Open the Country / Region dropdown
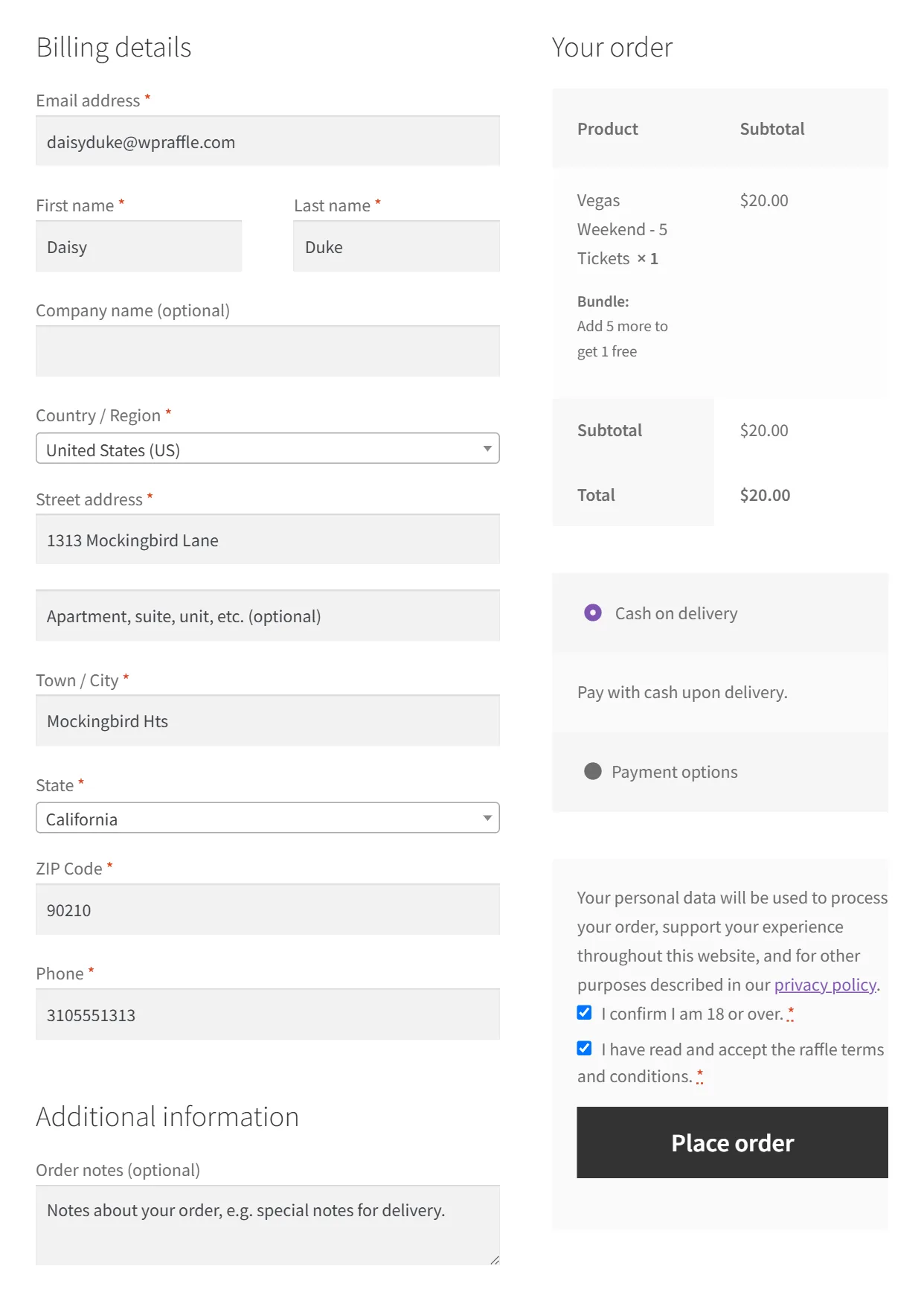This screenshot has width=924, height=1301. click(268, 449)
